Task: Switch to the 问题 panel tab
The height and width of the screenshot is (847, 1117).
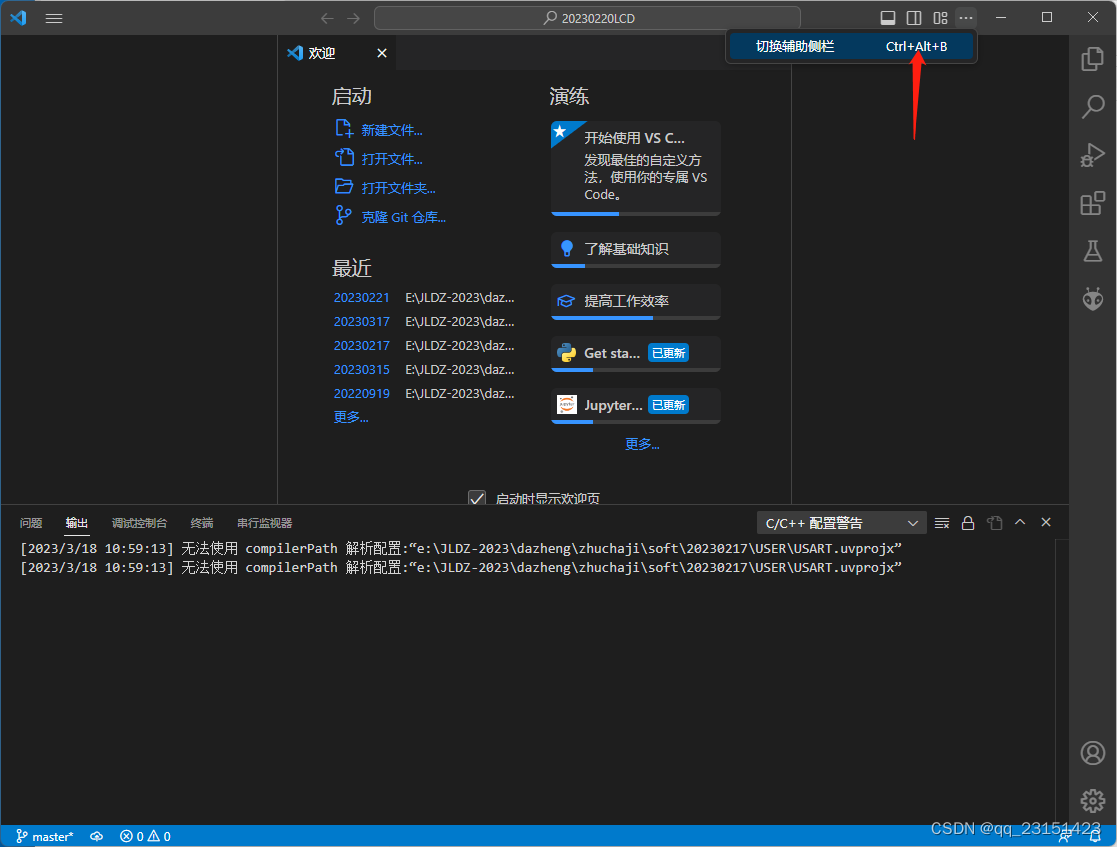Action: click(31, 523)
